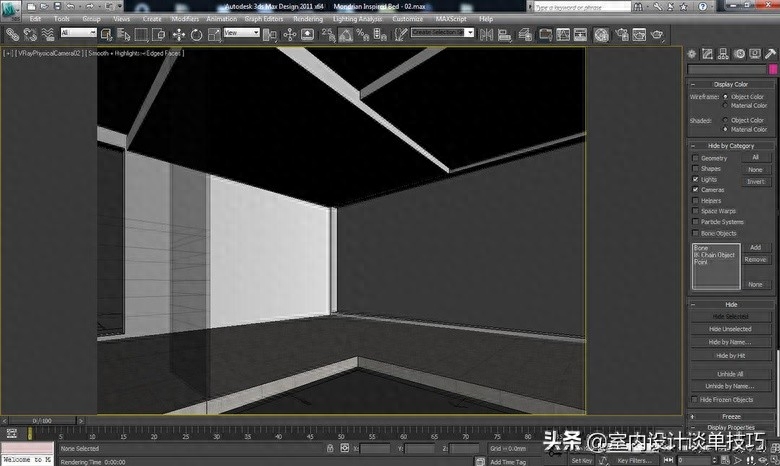780x466 pixels.
Task: Uncheck the Lights hide category box
Action: 695,179
